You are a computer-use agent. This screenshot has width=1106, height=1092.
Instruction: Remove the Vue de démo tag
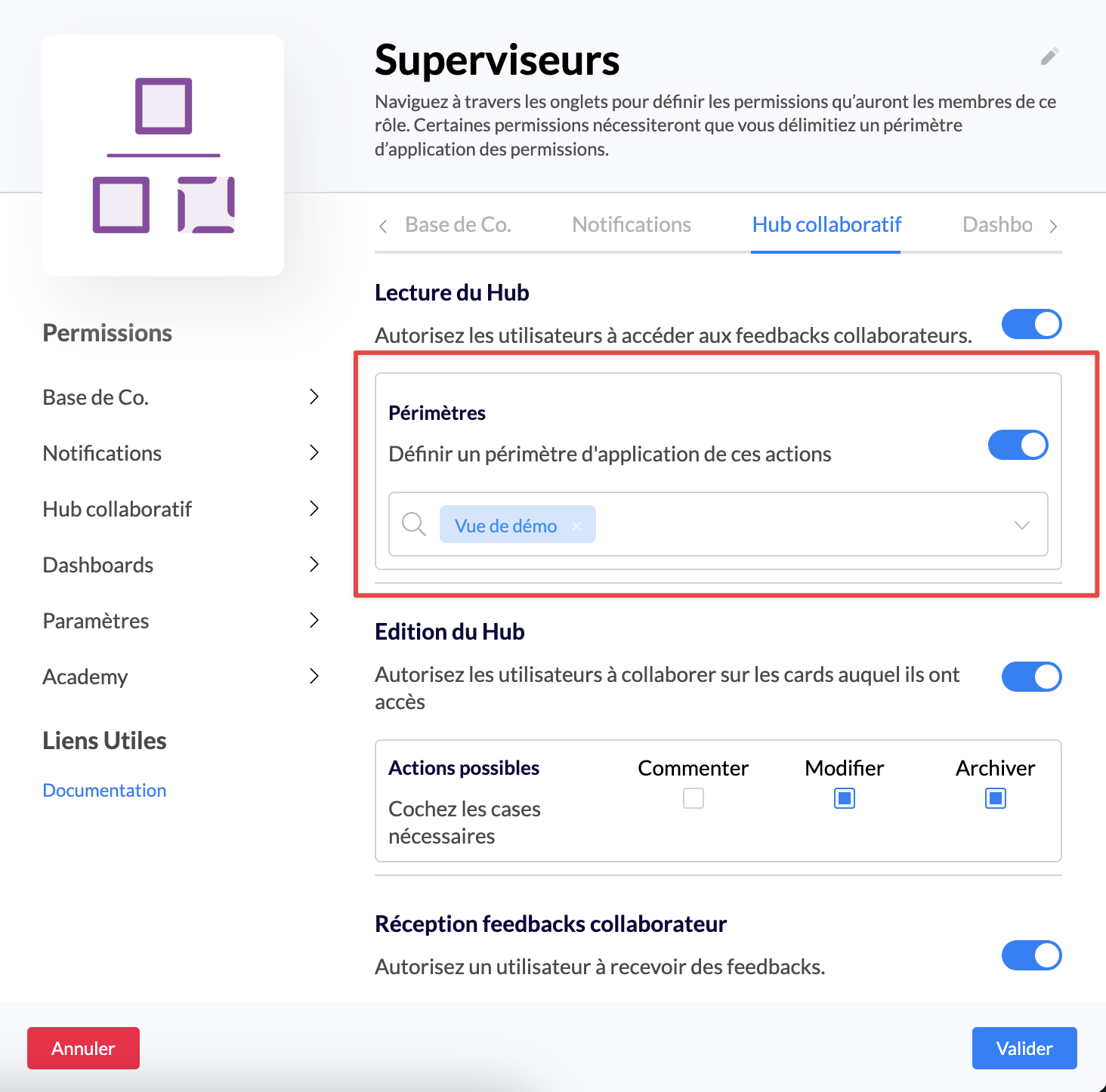576,526
